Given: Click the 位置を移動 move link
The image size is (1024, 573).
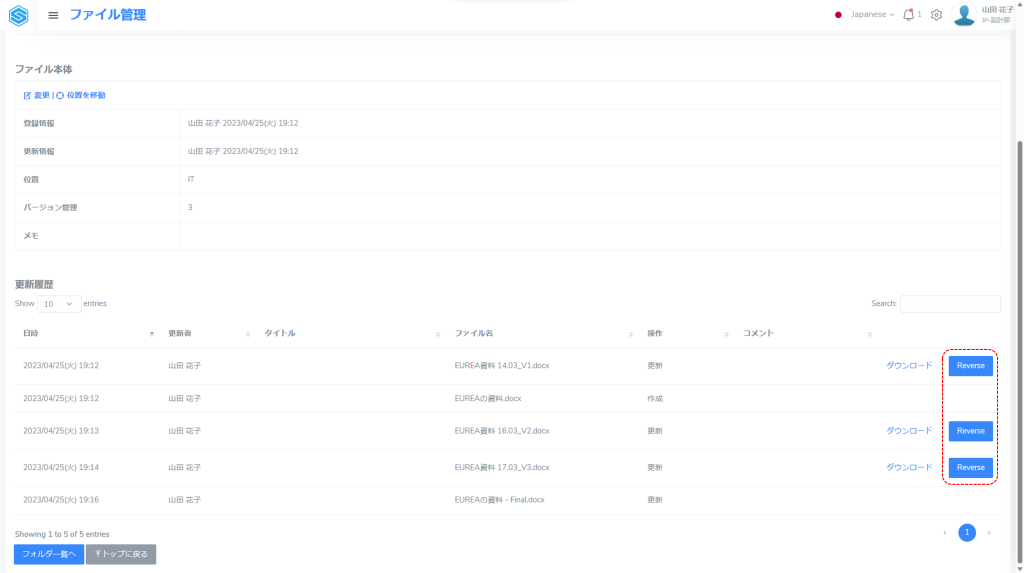Looking at the screenshot, I should [81, 95].
